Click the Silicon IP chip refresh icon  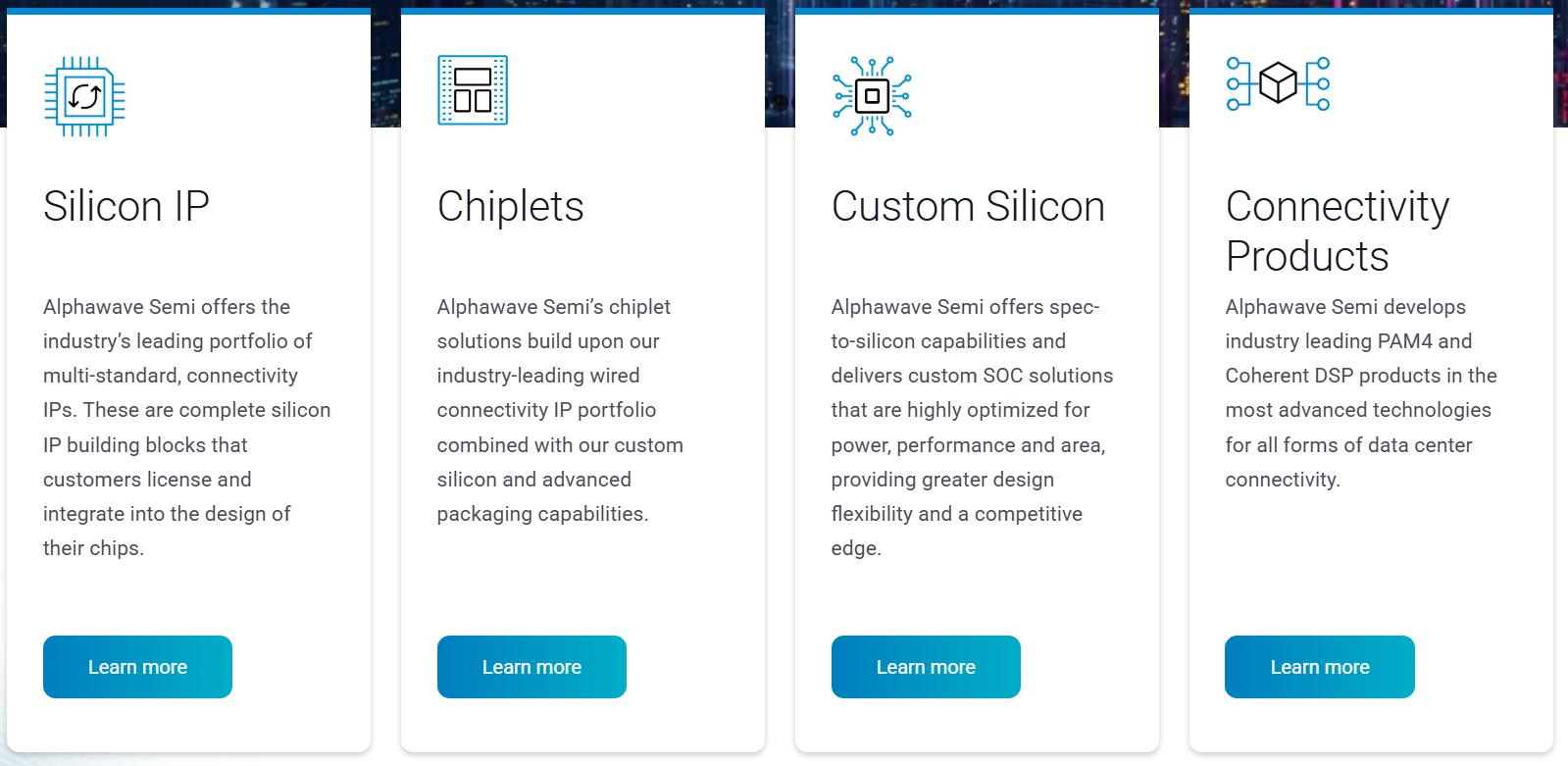(x=84, y=96)
